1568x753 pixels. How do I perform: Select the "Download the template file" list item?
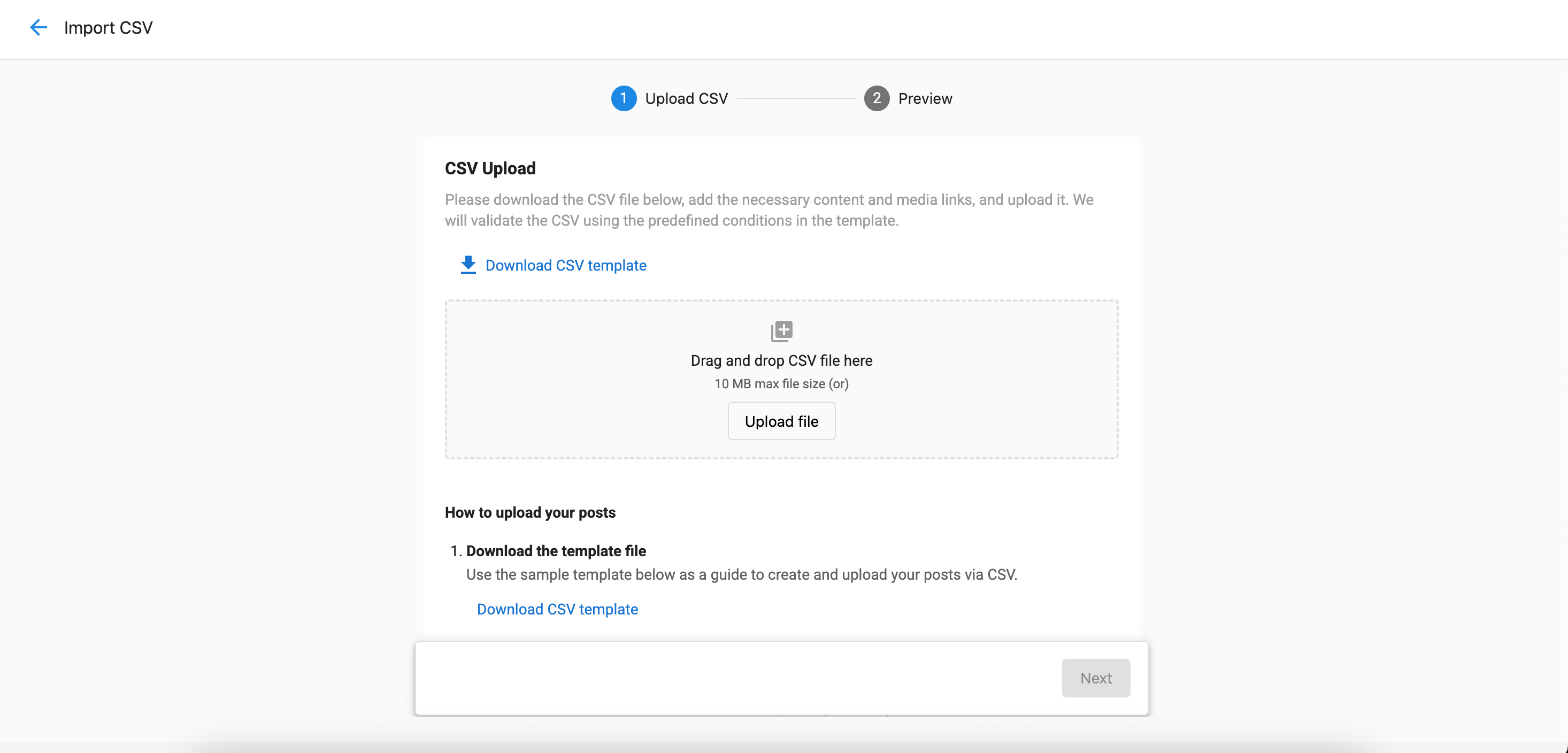tap(556, 551)
